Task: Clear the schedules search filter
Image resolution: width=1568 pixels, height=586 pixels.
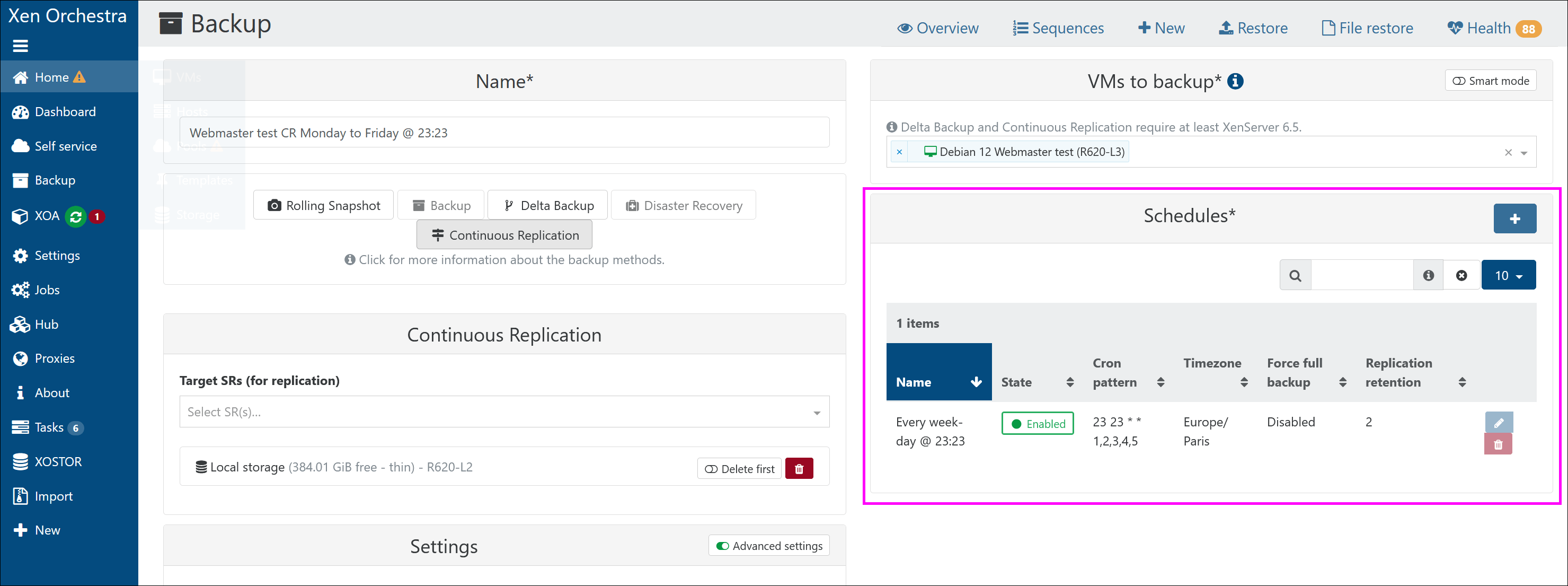Action: [1461, 275]
